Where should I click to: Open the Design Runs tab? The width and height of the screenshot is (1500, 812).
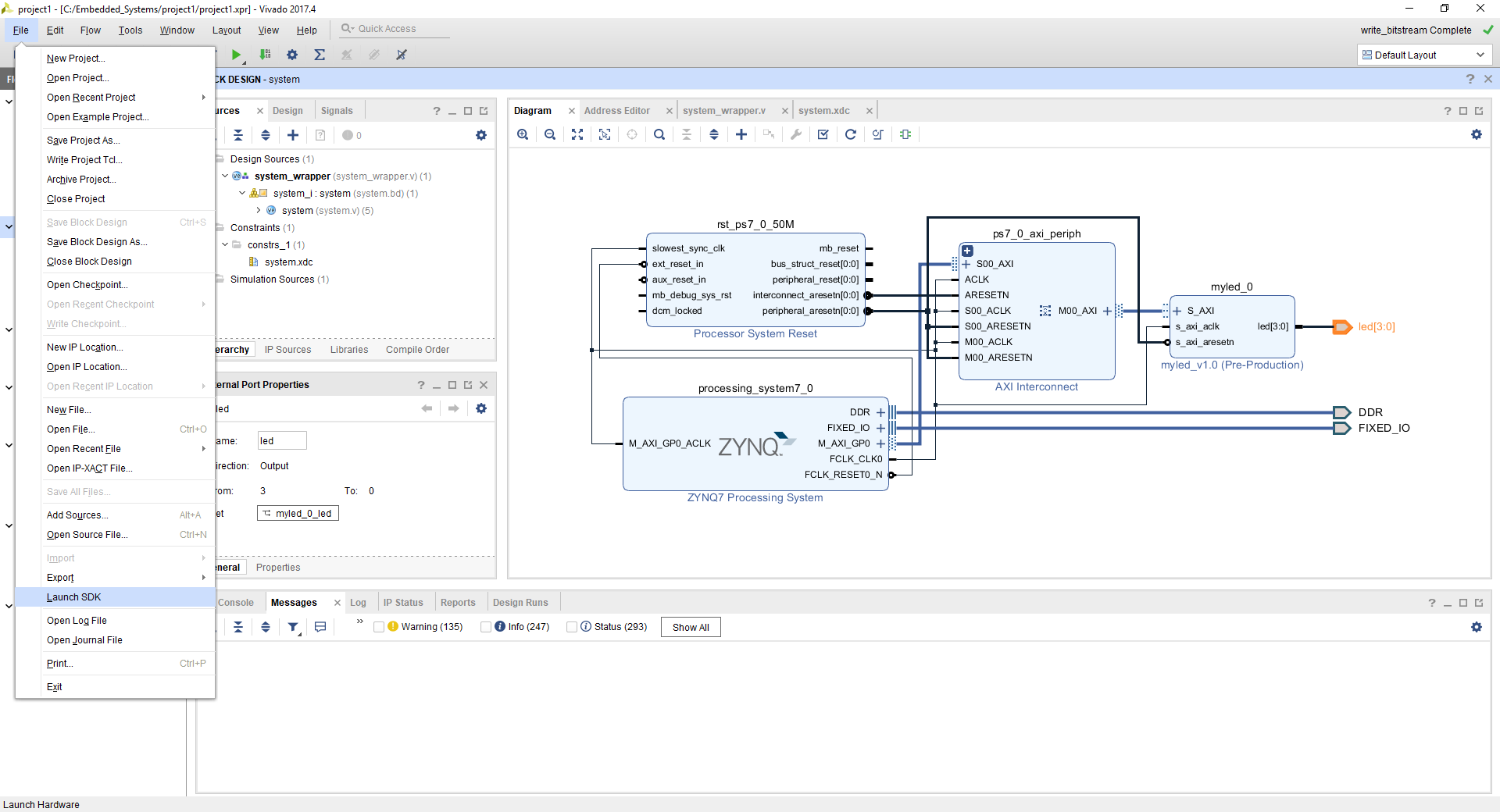pyautogui.click(x=520, y=603)
